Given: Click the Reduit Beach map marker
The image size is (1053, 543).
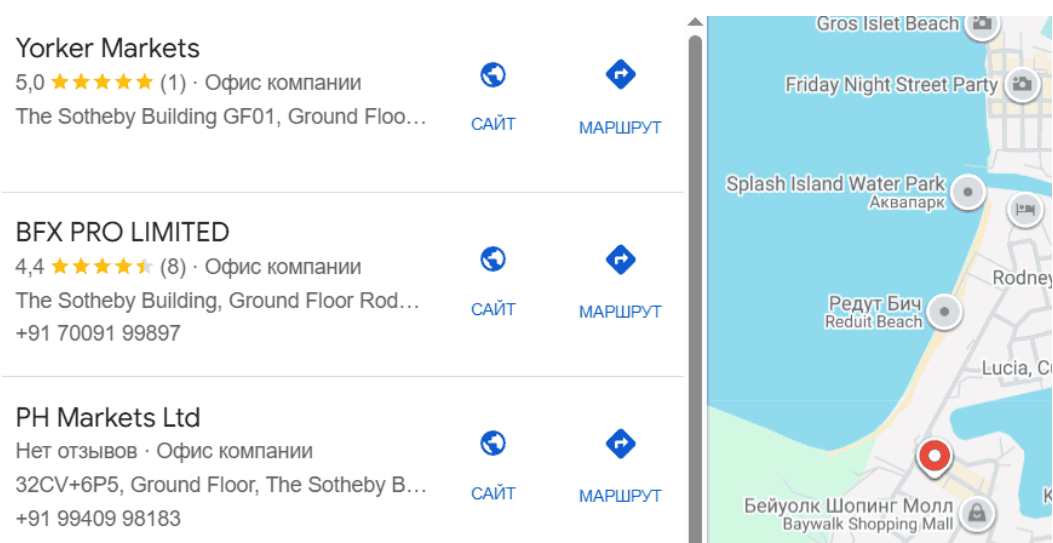Looking at the screenshot, I should (943, 312).
